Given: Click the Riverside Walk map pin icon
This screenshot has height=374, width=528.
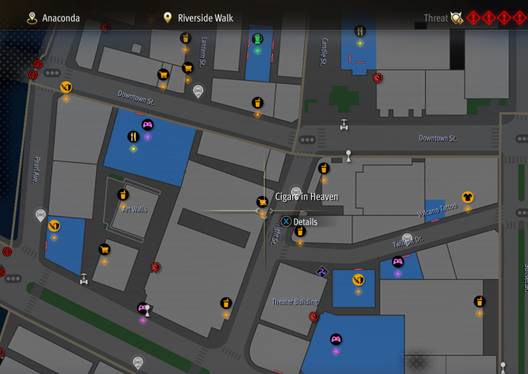Looking at the screenshot, I should pyautogui.click(x=167, y=18).
